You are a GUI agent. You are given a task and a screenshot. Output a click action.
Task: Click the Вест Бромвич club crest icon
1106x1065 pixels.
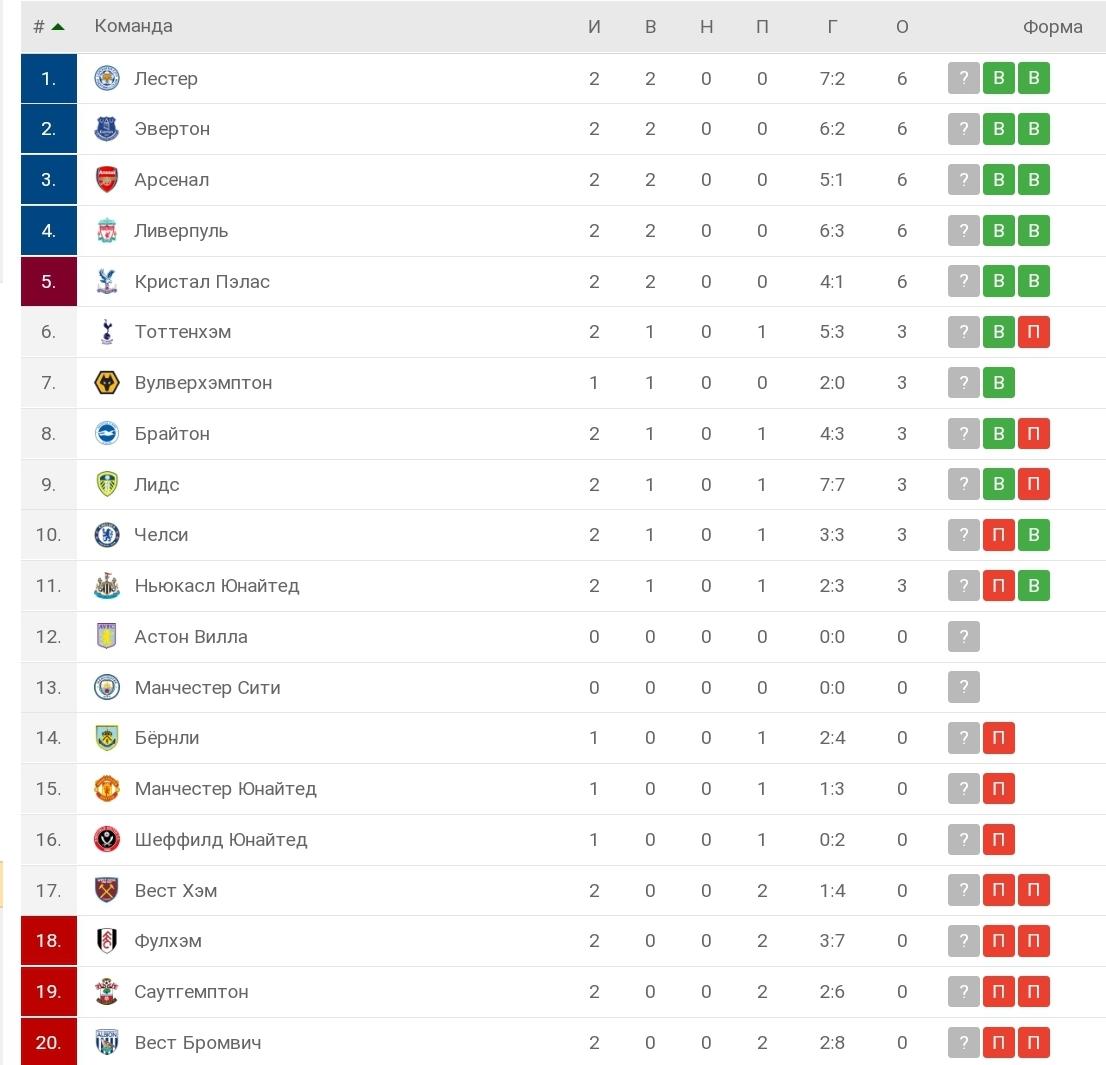point(107,1042)
